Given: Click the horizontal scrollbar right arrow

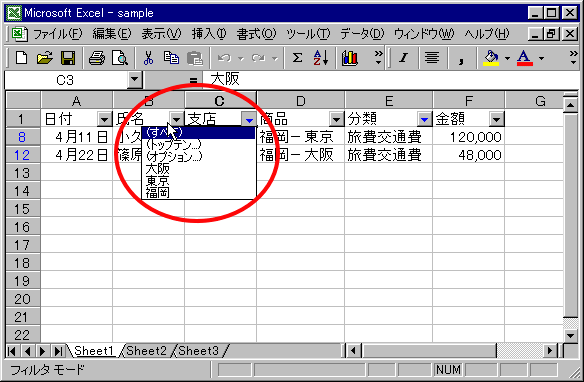Looking at the screenshot, I should pyautogui.click(x=549, y=351).
